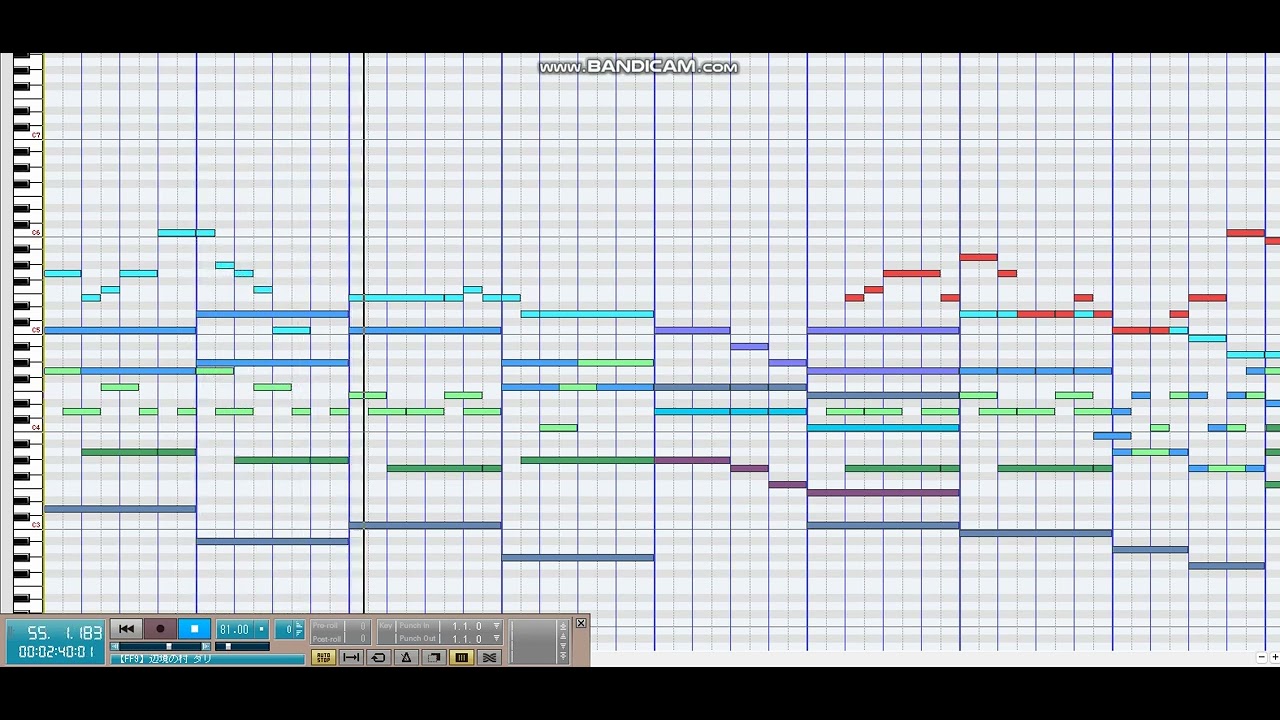Click the transpose value field showing 0

pos(285,629)
